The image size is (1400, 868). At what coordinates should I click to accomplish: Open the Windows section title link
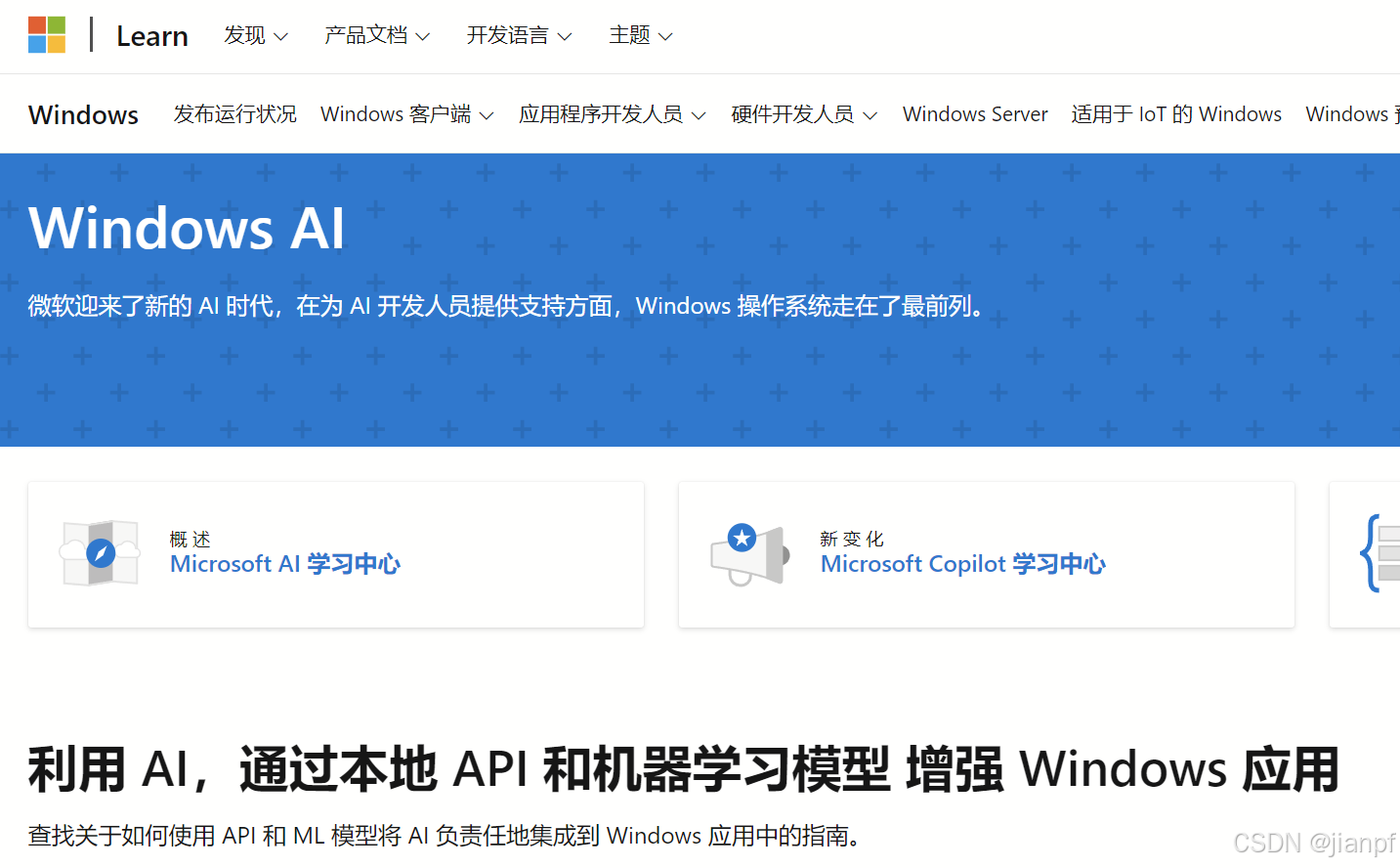pyautogui.click(x=84, y=114)
